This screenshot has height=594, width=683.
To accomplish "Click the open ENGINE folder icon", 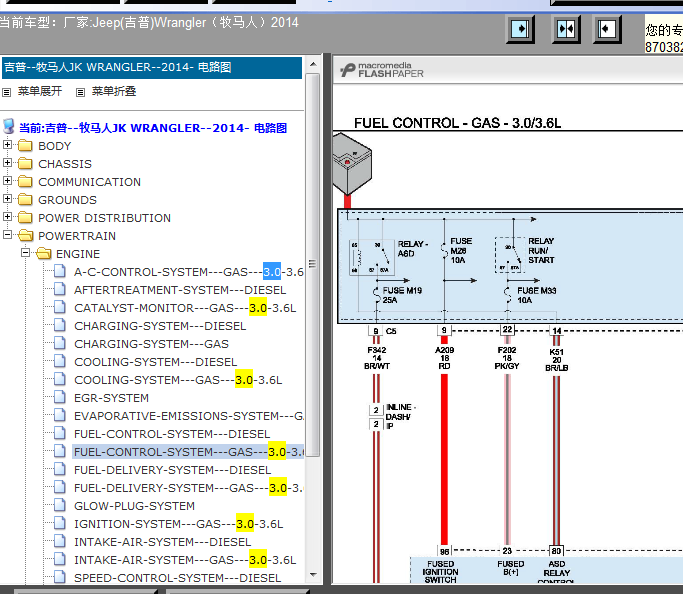I will (44, 253).
